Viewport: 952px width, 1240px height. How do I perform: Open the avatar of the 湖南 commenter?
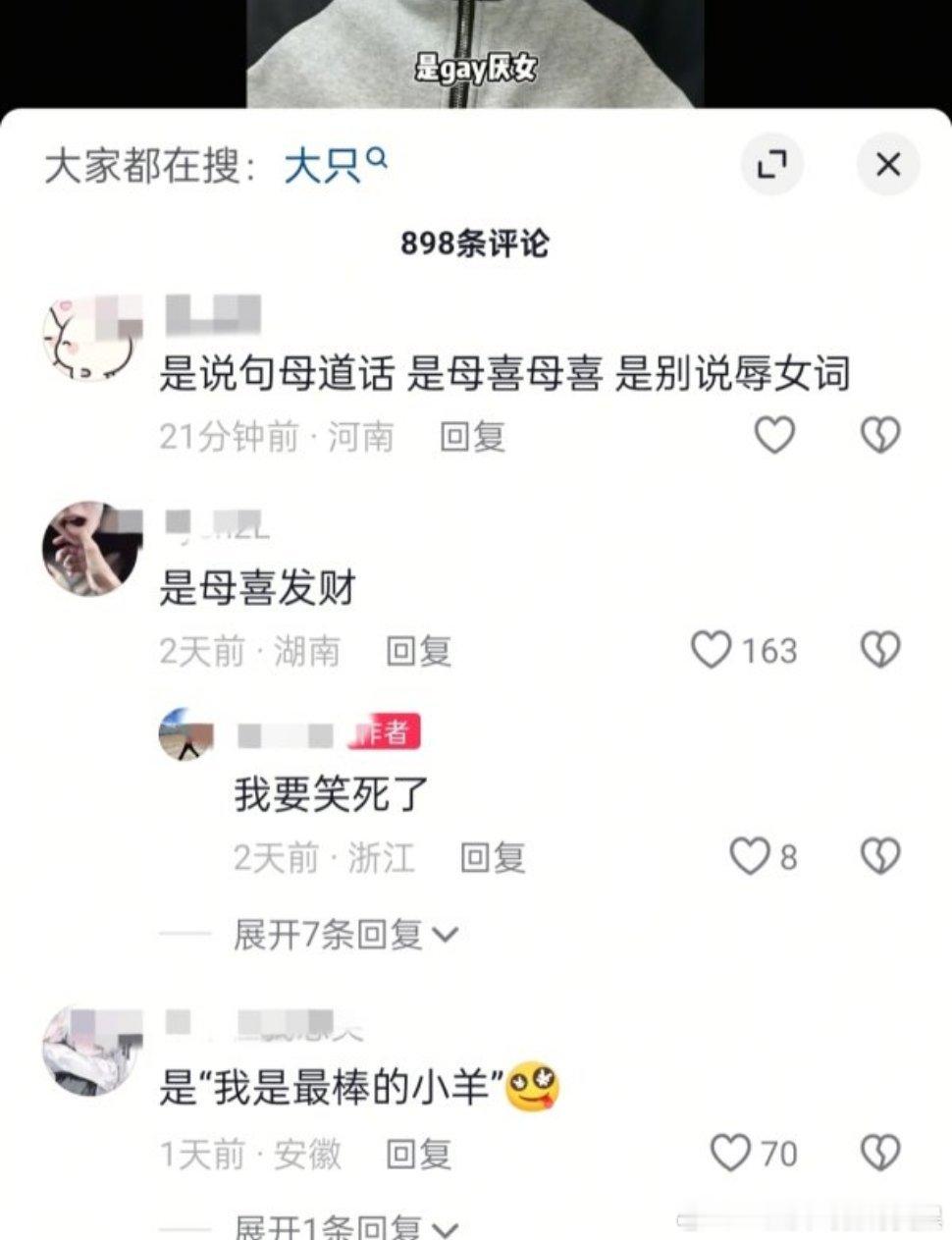tap(90, 550)
